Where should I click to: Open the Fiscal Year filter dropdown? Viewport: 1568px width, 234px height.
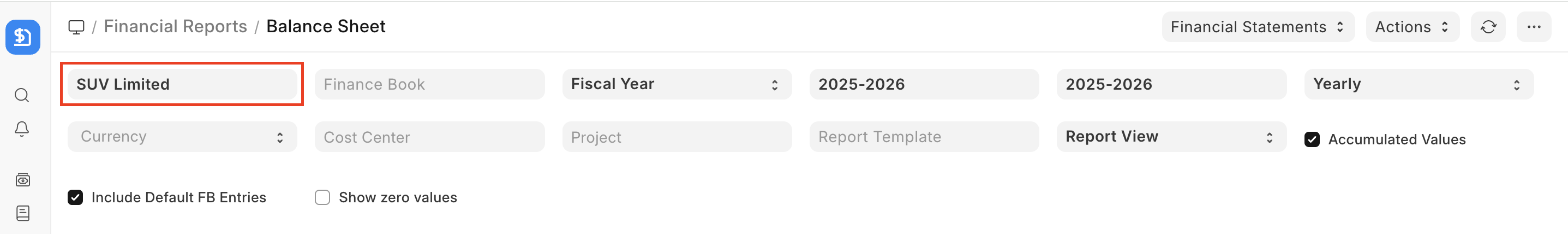(x=677, y=84)
